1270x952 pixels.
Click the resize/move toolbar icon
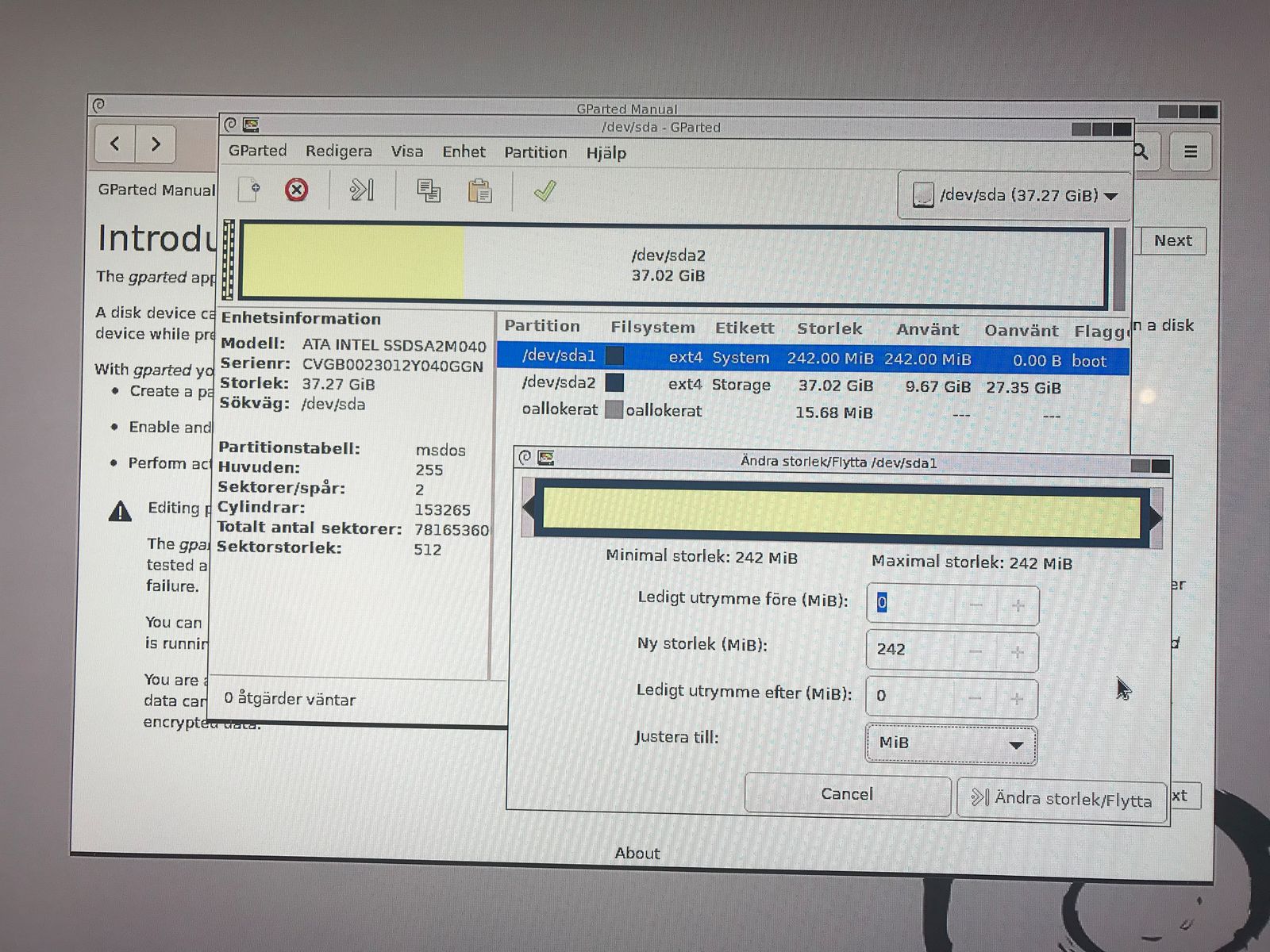pyautogui.click(x=362, y=190)
